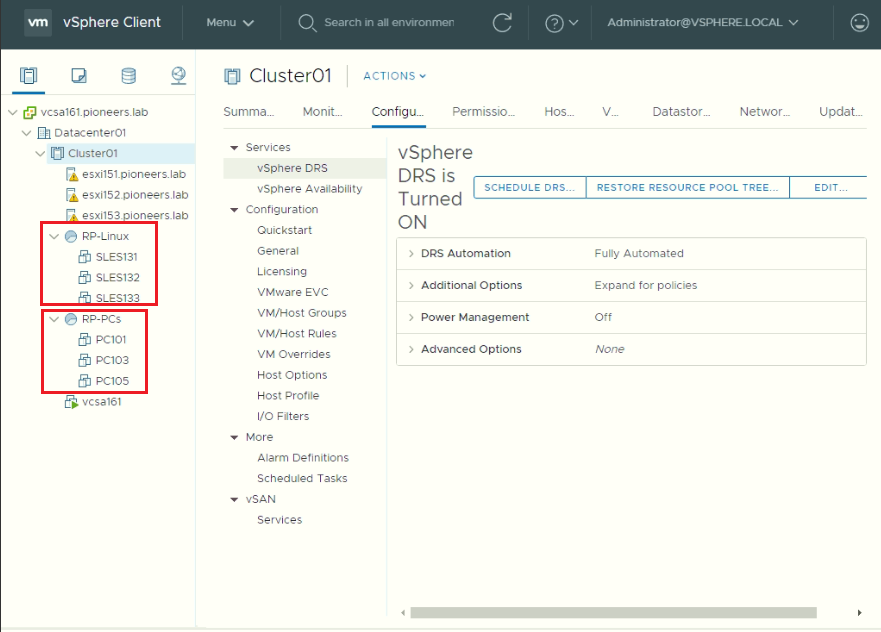The width and height of the screenshot is (881, 632).
Task: Click the Cluster01 icon in tree
Action: [x=57, y=153]
